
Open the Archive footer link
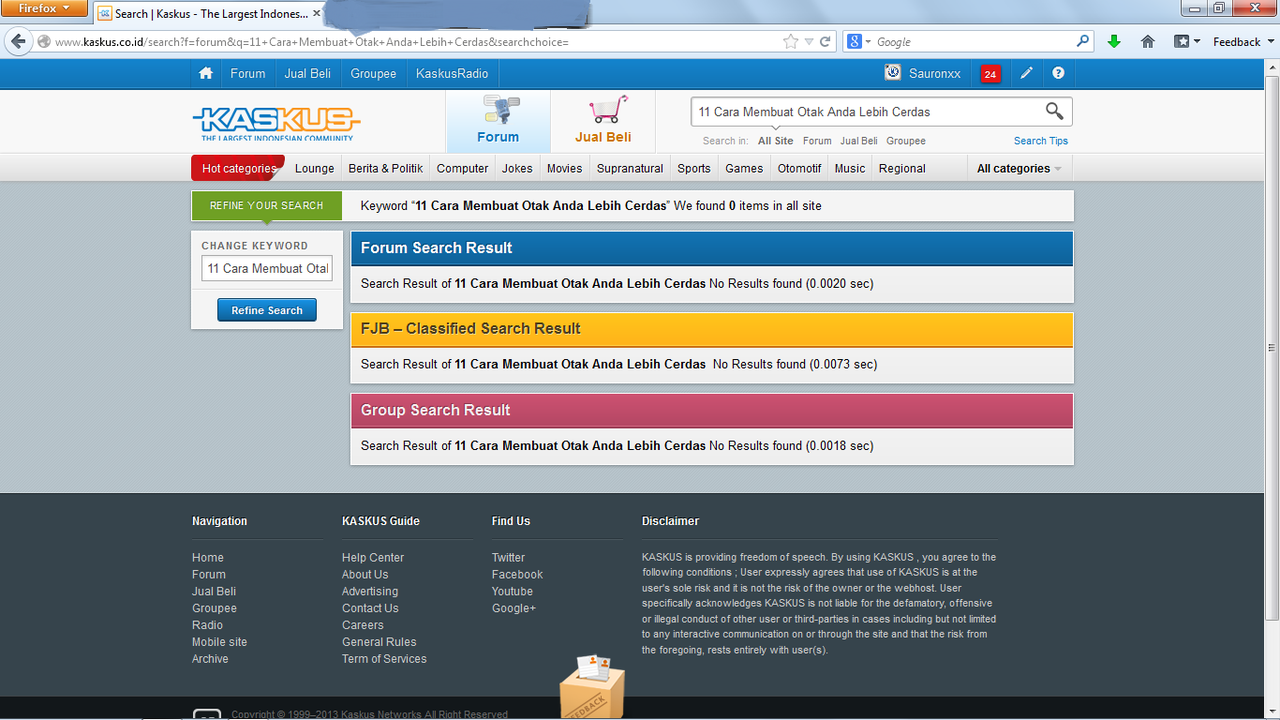[210, 659]
